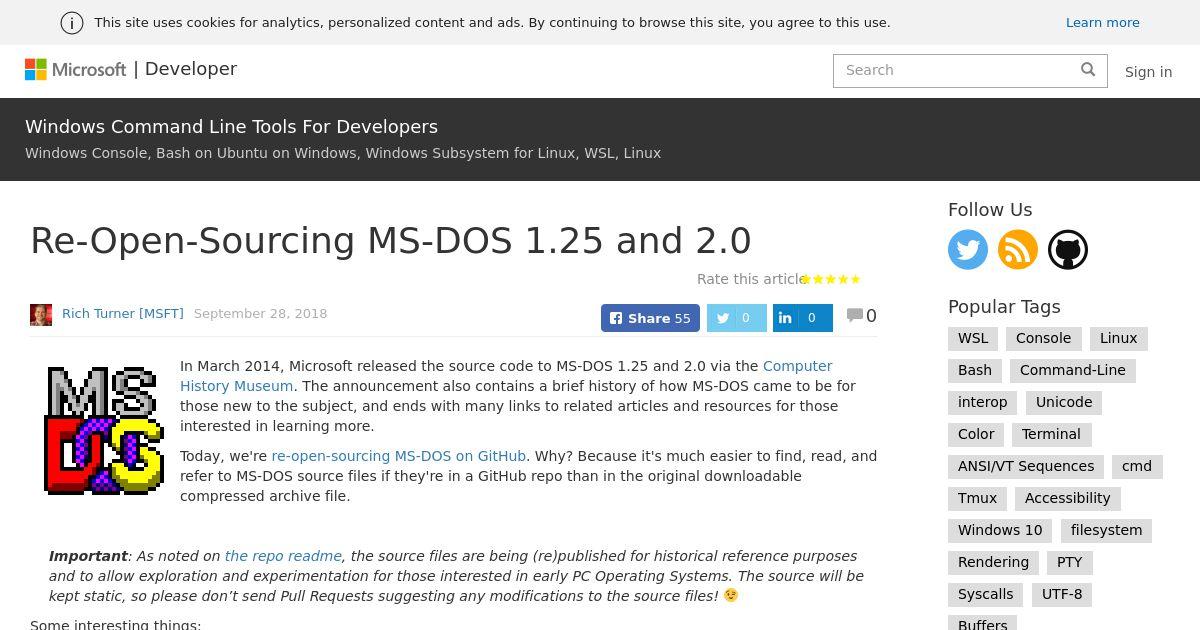Viewport: 1200px width, 630px height.
Task: Select the Rendering tag
Action: (x=993, y=563)
